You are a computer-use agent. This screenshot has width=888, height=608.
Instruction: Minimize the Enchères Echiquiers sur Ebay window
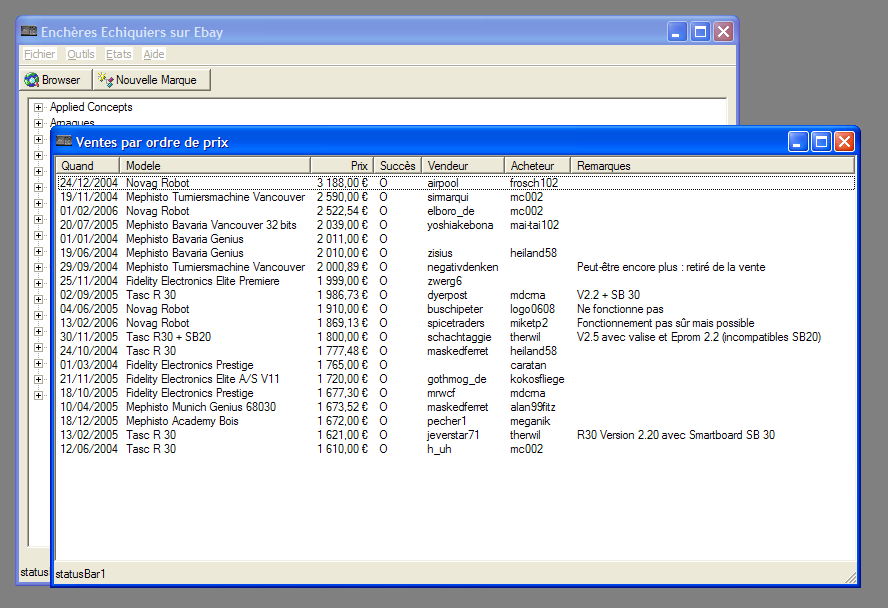677,32
